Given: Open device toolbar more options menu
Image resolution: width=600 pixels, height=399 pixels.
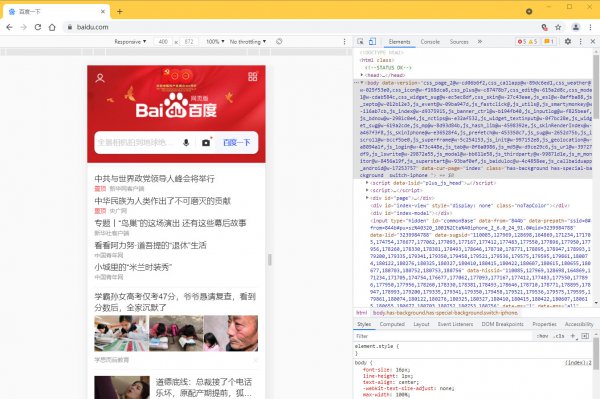Looking at the screenshot, I should point(344,41).
